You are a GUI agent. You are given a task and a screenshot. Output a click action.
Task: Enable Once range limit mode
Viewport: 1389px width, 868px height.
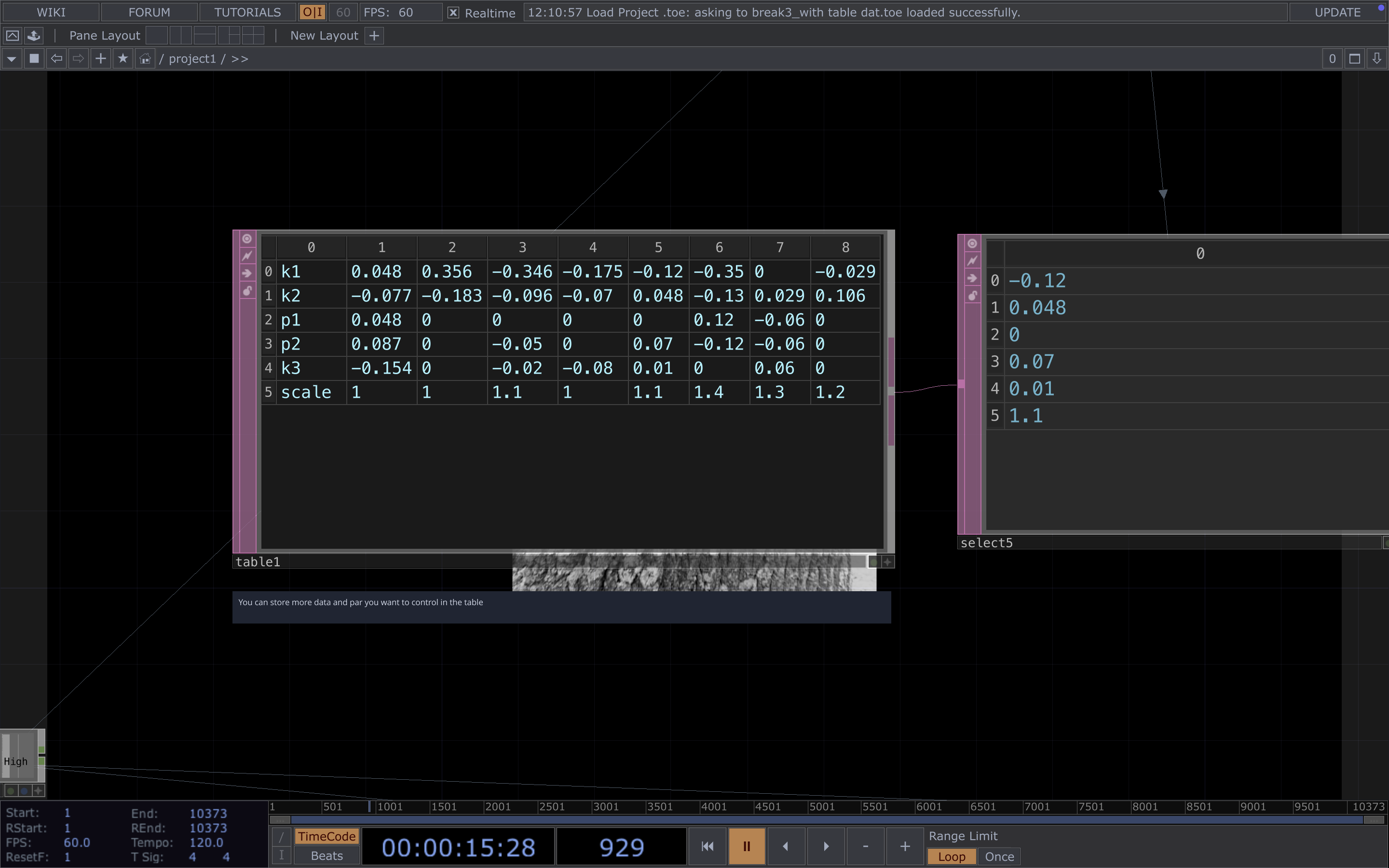click(999, 856)
